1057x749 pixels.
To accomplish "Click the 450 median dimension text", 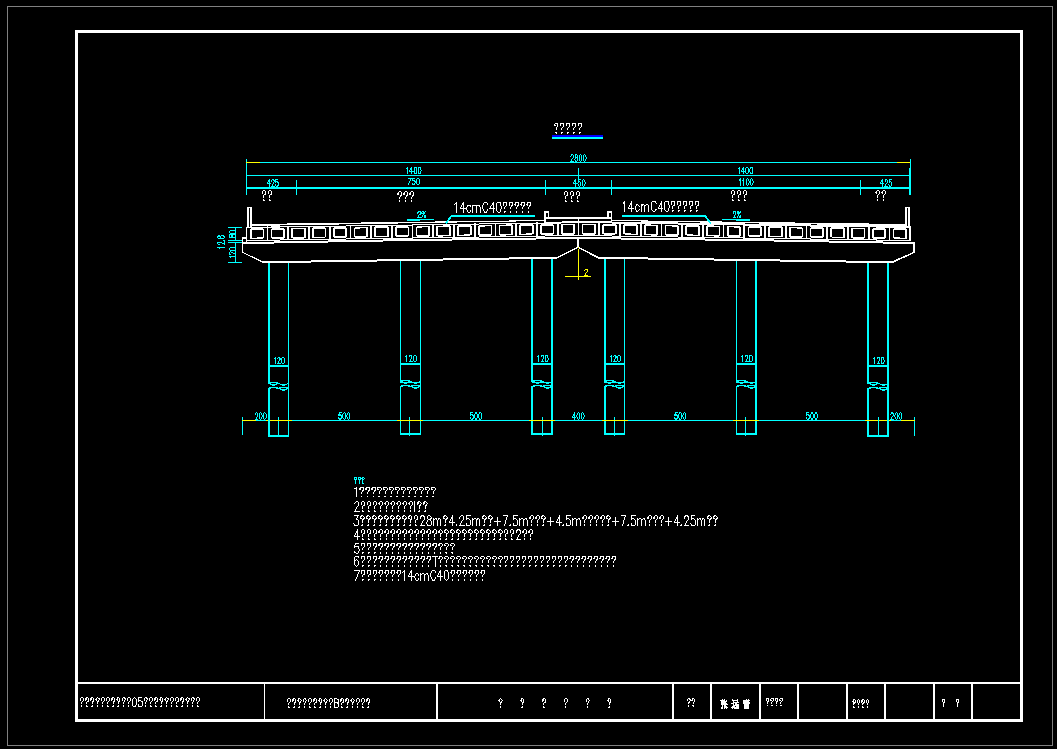I will (578, 183).
